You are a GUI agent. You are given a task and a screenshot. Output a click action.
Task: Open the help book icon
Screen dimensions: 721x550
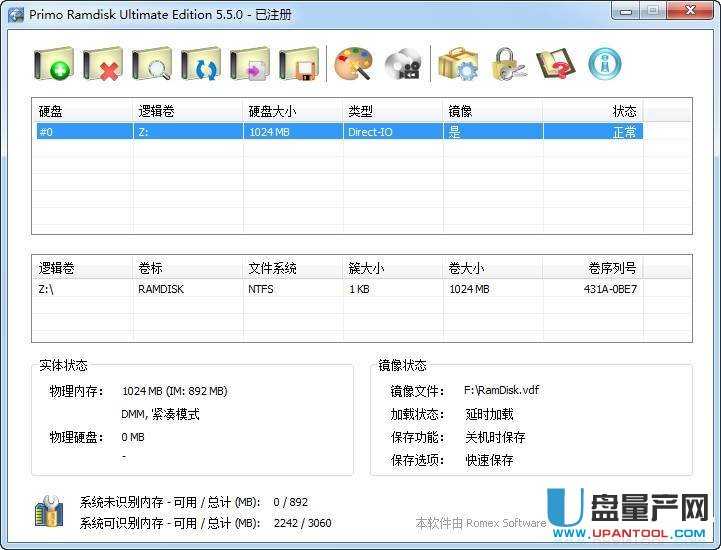click(x=555, y=64)
